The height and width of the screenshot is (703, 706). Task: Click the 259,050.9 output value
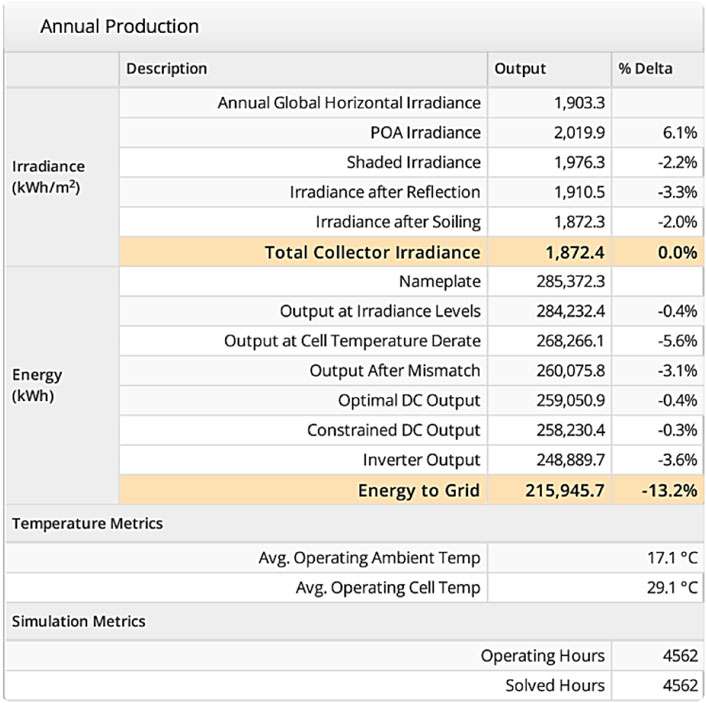570,400
